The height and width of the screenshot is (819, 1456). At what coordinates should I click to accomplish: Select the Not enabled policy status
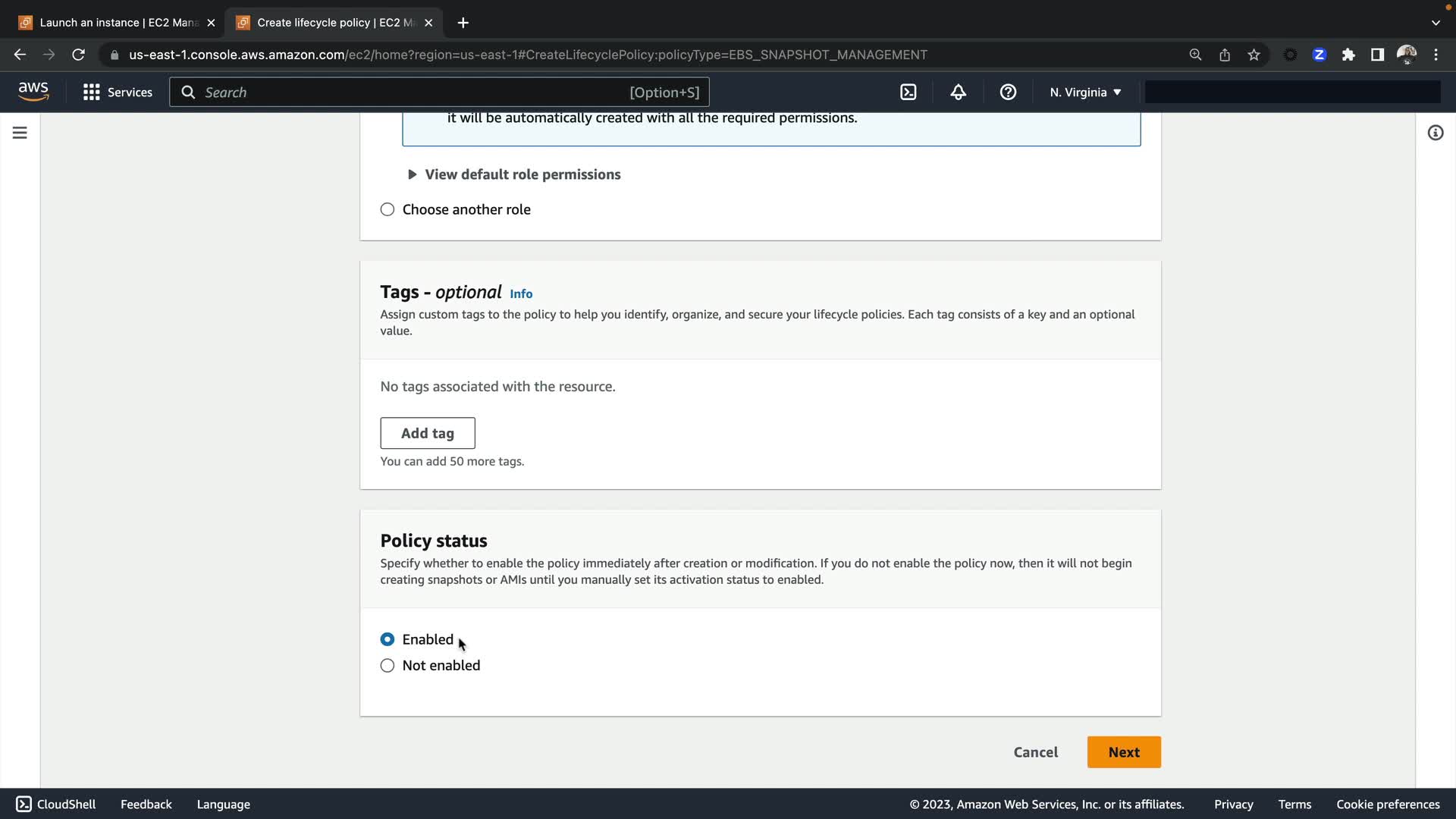(388, 665)
